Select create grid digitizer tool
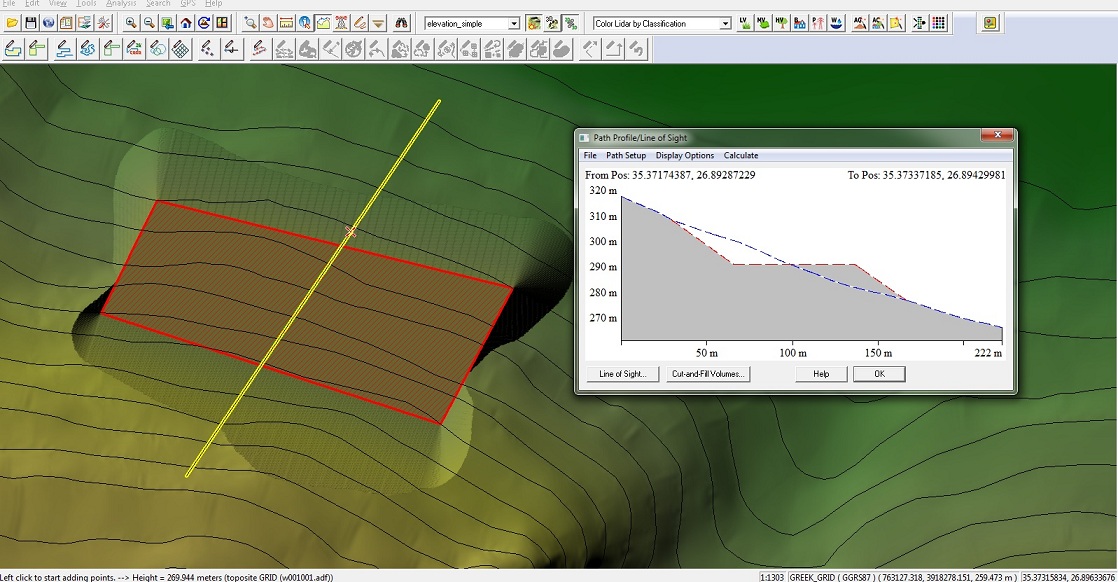Screen dimensions: 1118x582 [181, 49]
